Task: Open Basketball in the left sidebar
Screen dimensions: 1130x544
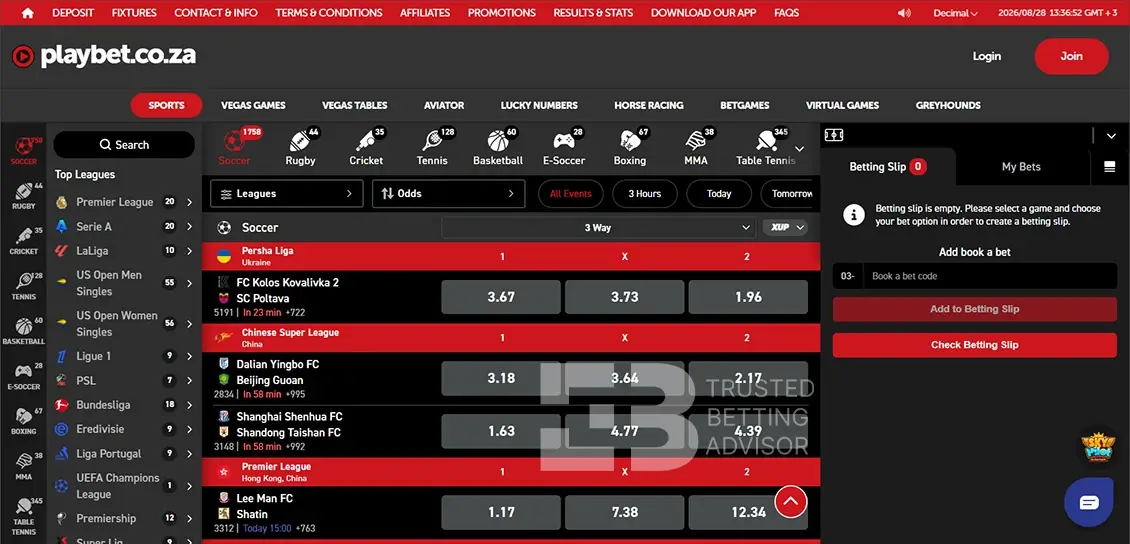Action: 24,331
